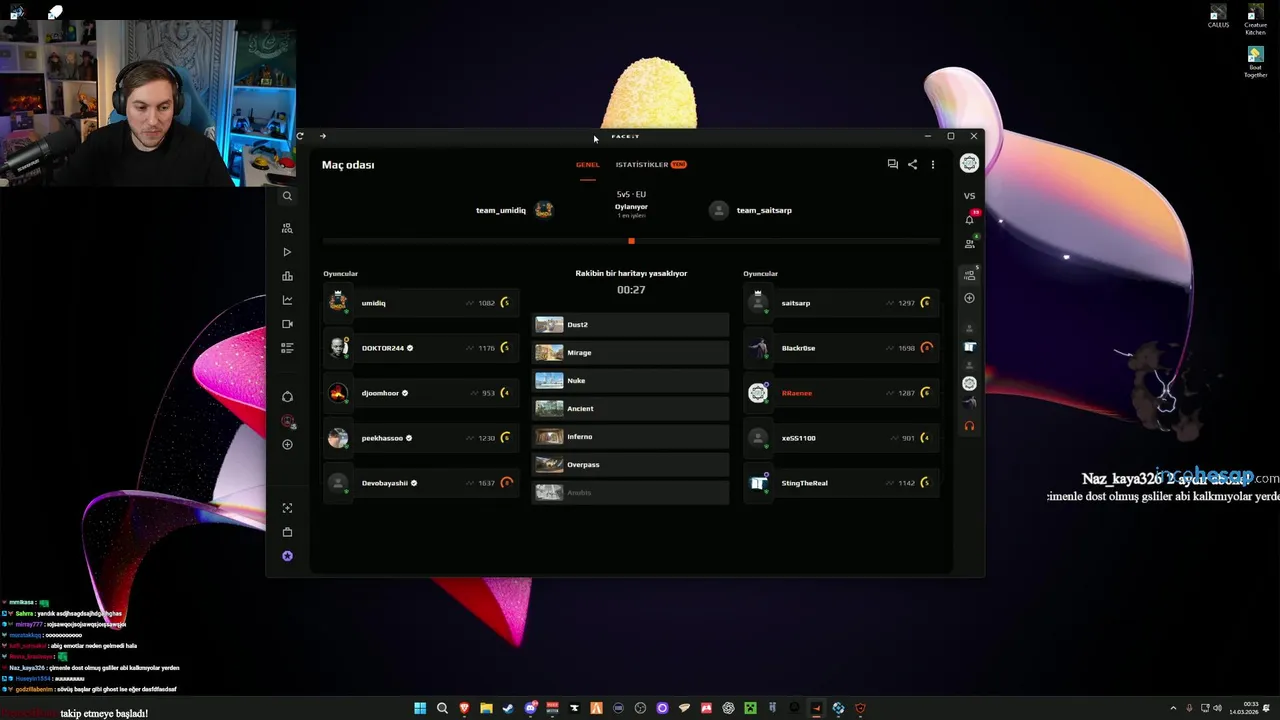Open the search icon in FACEIT sidebar
Image resolution: width=1280 pixels, height=720 pixels.
pyautogui.click(x=287, y=196)
